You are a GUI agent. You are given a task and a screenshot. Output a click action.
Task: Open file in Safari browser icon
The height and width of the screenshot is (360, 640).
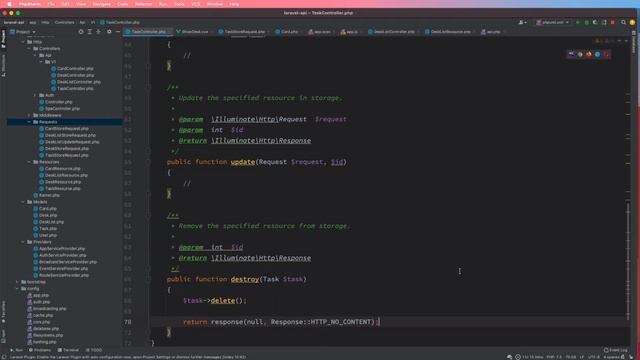tap(598, 54)
